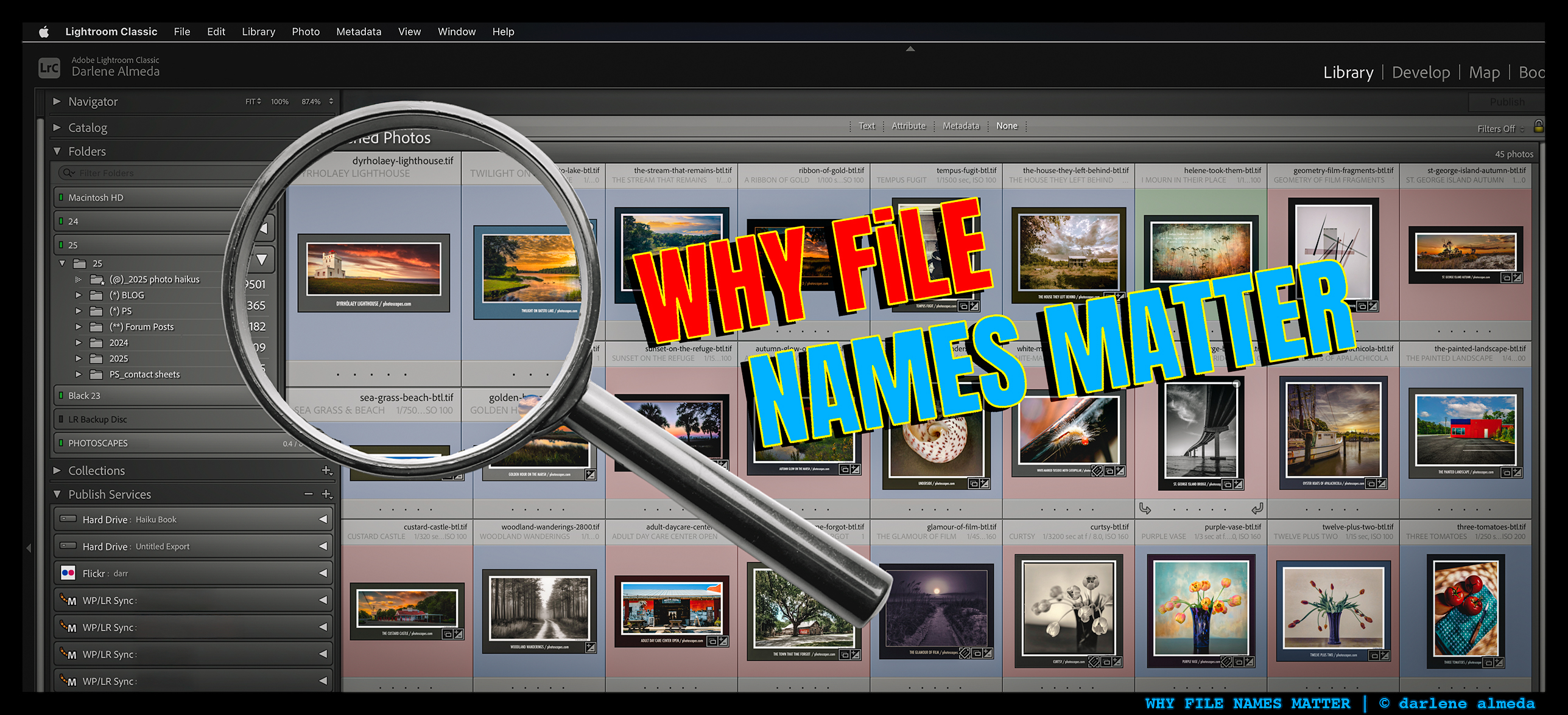Click Hard Drive icon for Haiku Book
The width and height of the screenshot is (1568, 715).
tap(68, 519)
